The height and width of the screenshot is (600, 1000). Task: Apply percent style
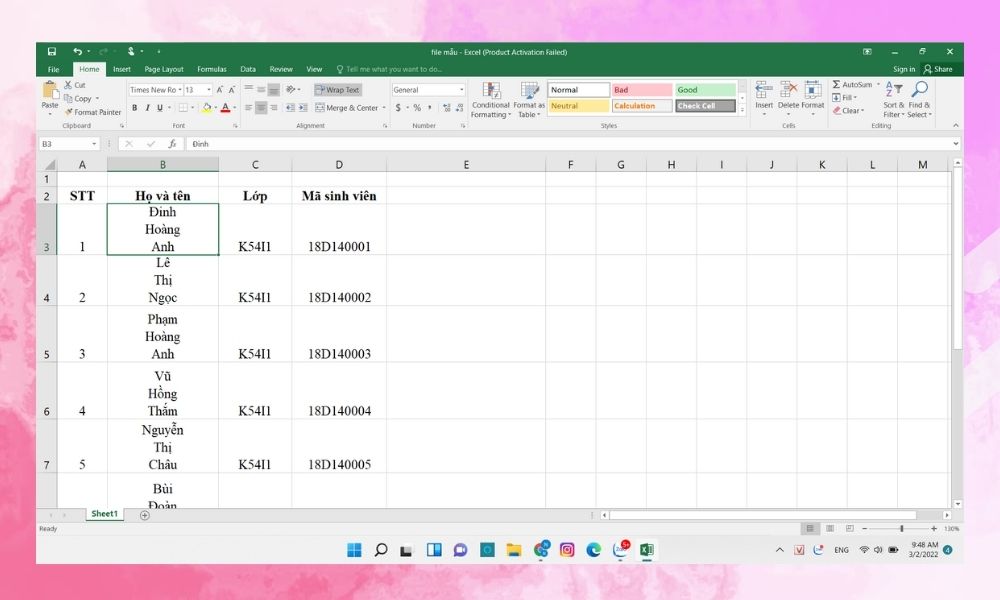pos(417,108)
